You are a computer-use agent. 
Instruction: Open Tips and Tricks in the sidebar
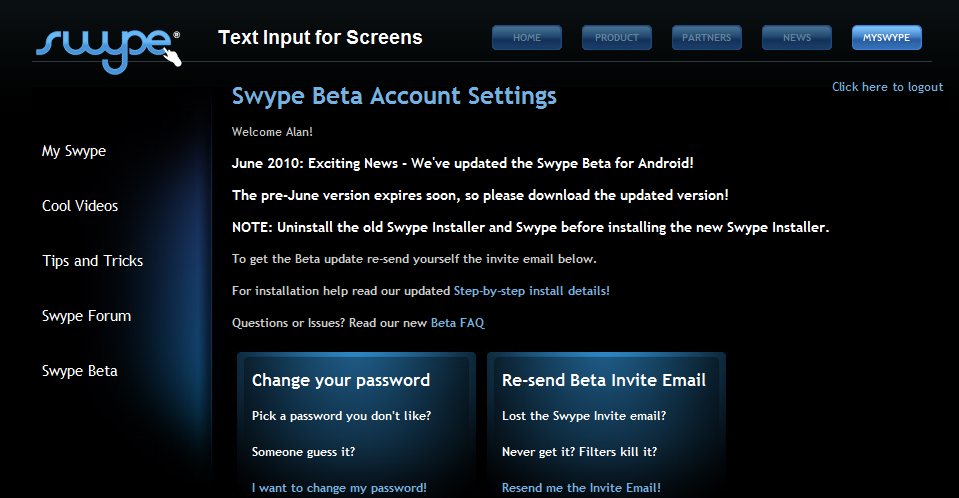click(92, 261)
